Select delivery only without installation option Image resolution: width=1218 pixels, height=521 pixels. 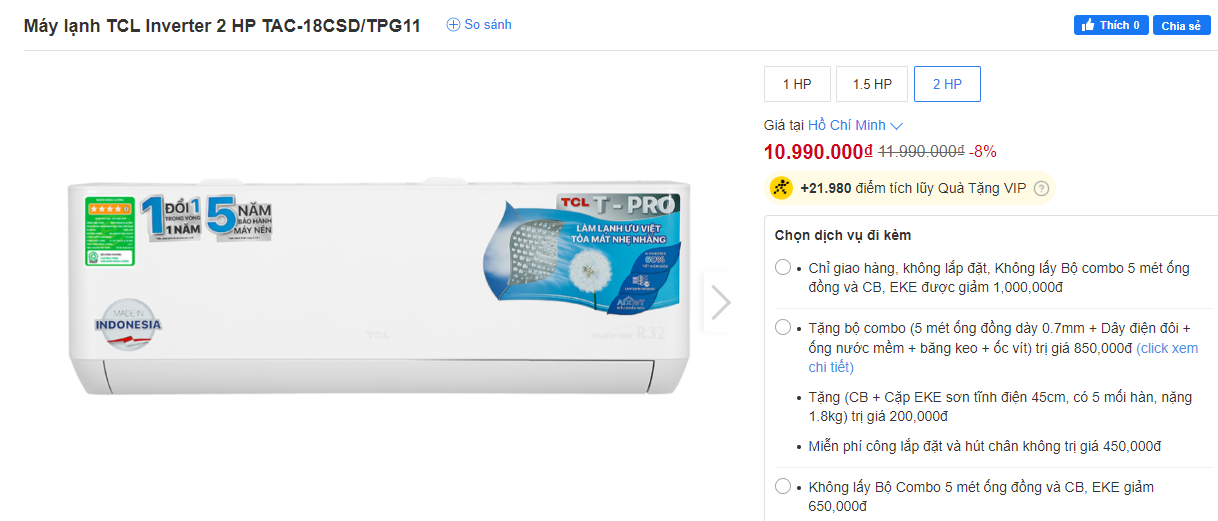click(783, 267)
